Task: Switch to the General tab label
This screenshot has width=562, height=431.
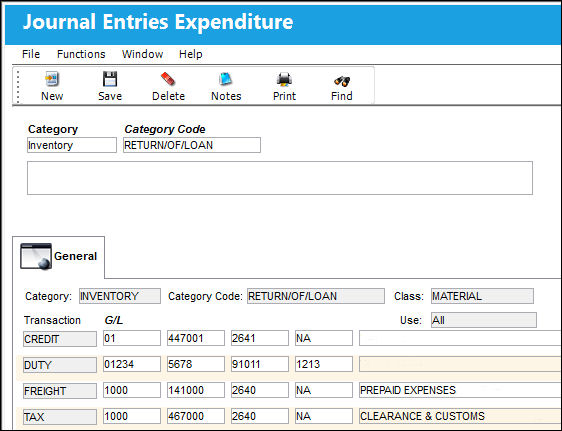Action: 75,256
